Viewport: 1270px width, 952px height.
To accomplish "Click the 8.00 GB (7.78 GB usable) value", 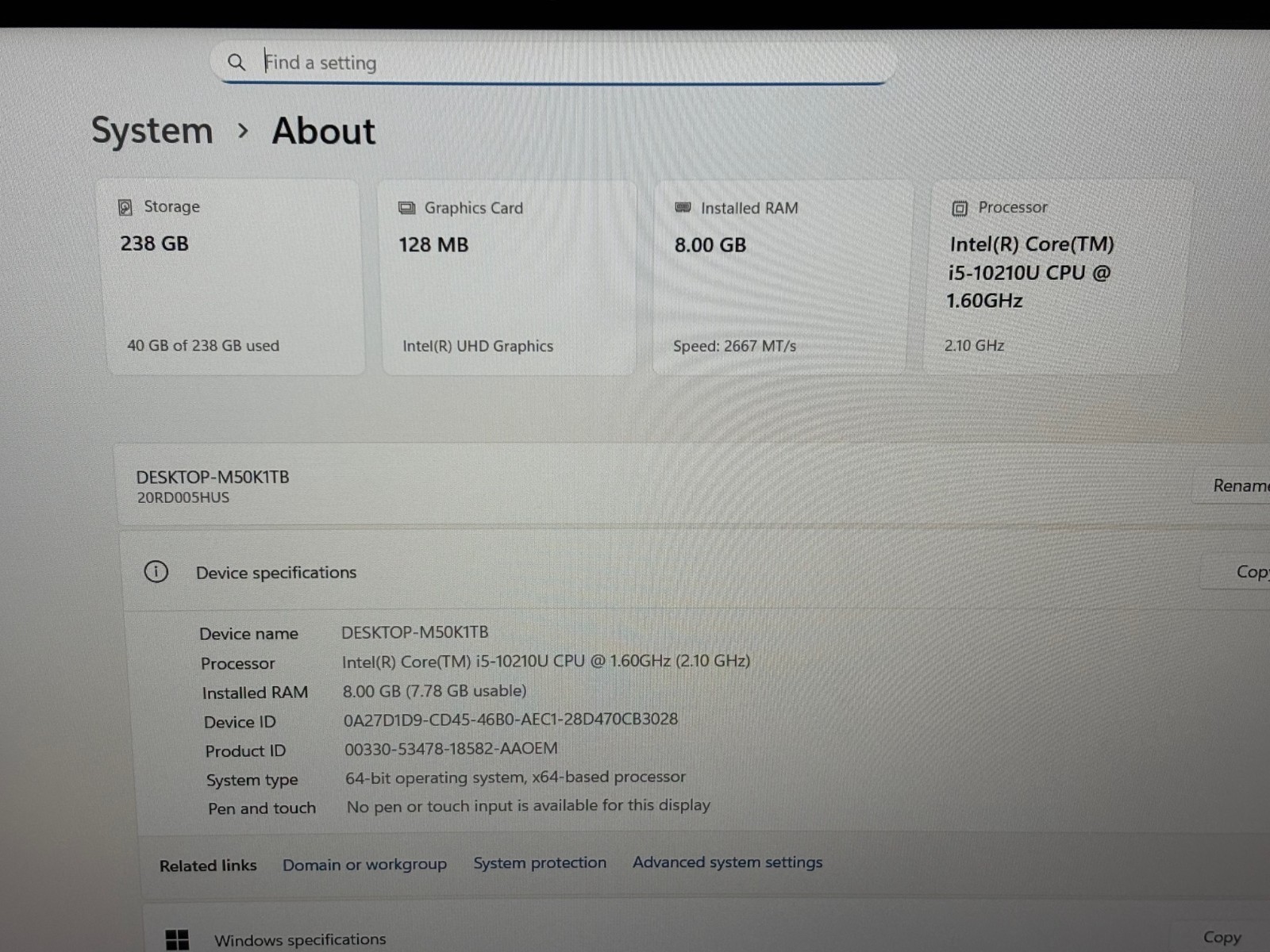I will [435, 691].
